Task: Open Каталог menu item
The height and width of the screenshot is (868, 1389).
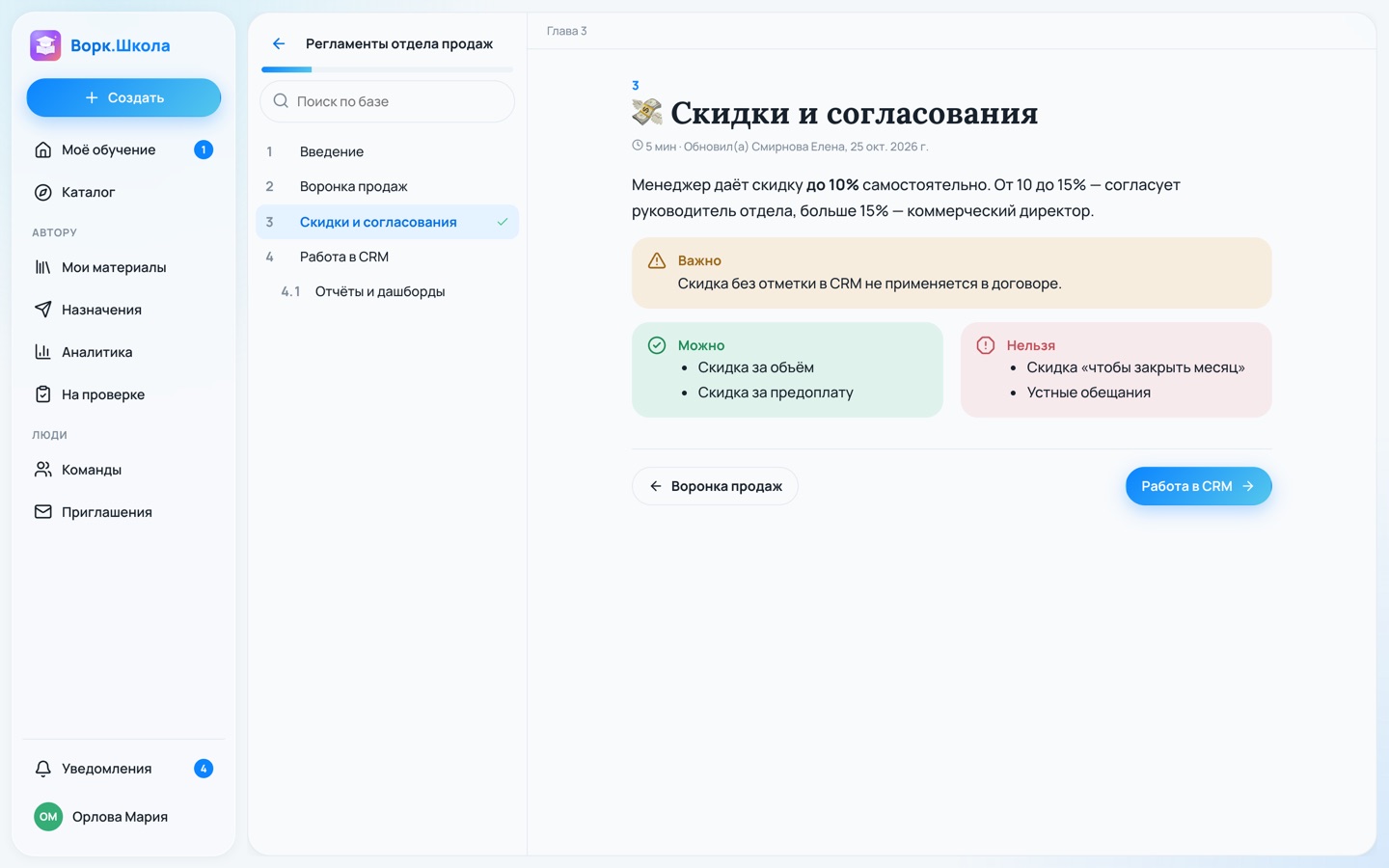Action: point(123,192)
